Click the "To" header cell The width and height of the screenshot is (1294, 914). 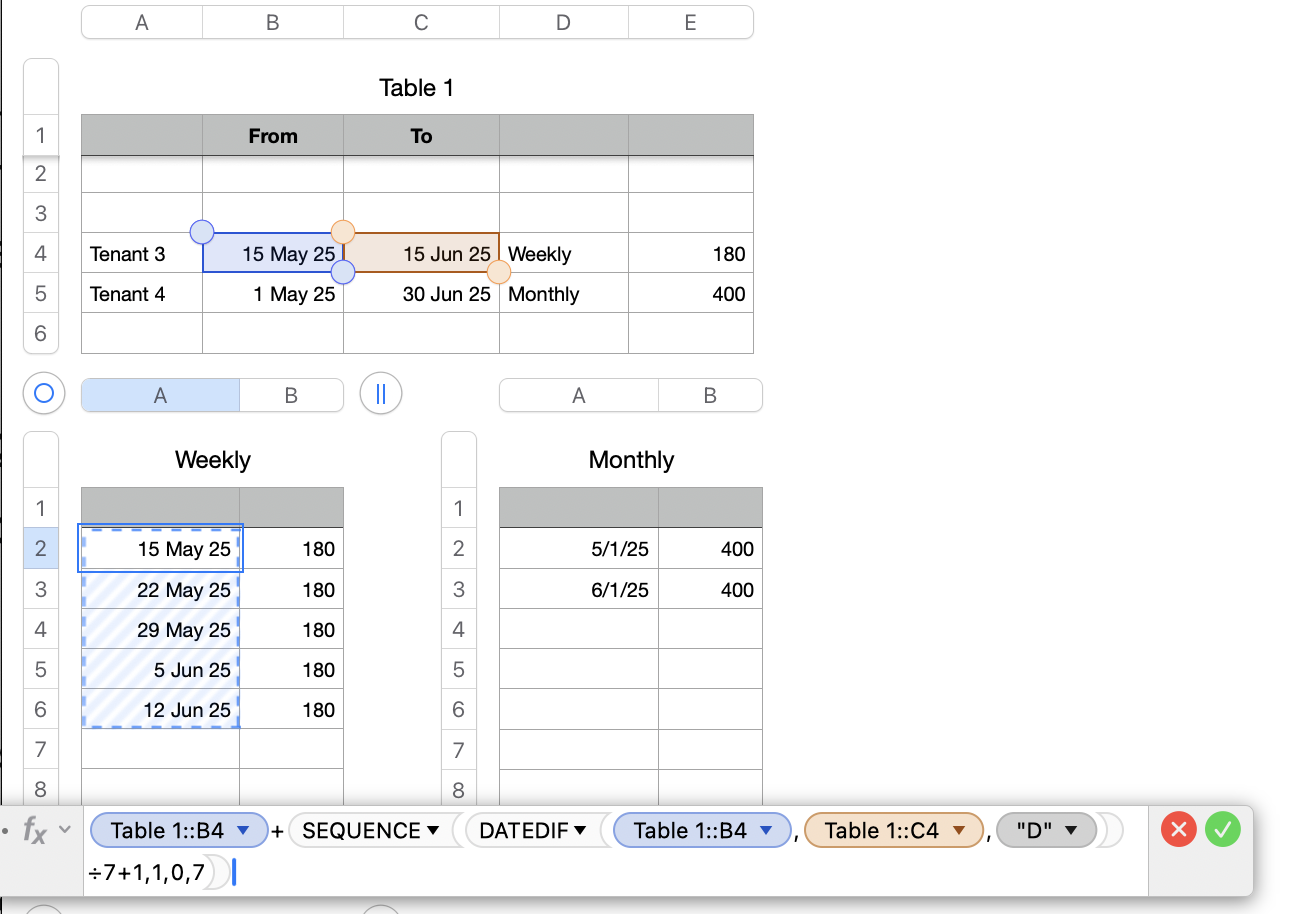421,135
